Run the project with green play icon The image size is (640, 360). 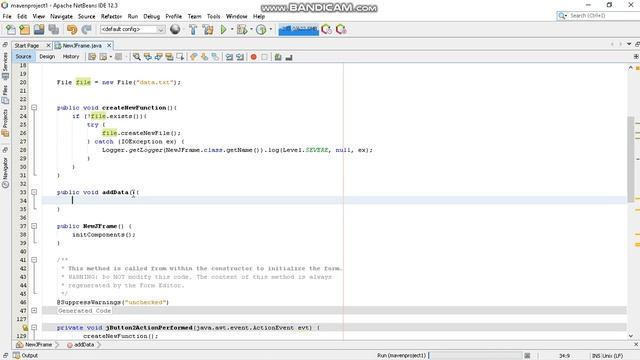point(223,29)
